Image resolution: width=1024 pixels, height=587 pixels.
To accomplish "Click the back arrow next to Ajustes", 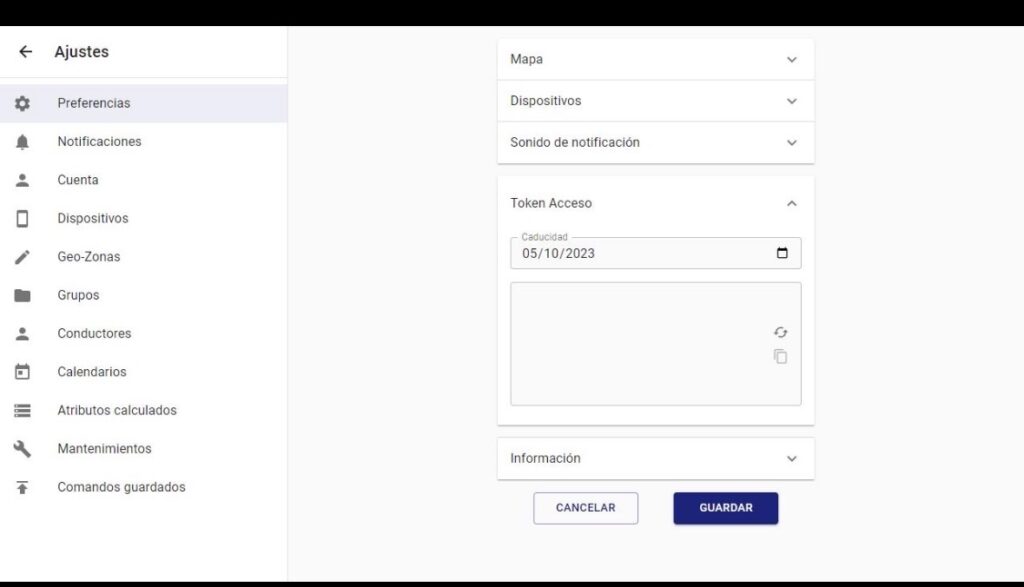I will point(25,52).
